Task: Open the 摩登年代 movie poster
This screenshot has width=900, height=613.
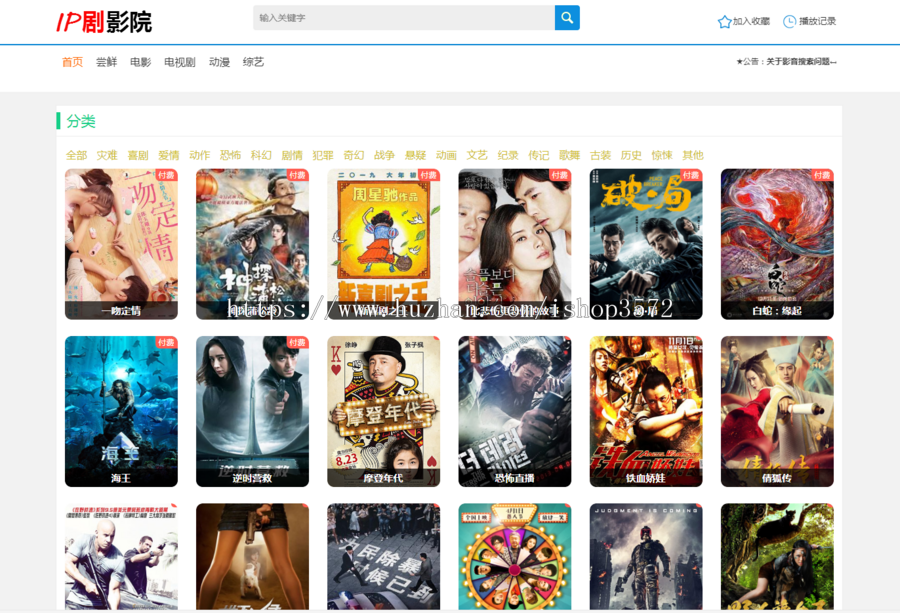Action: tap(383, 412)
